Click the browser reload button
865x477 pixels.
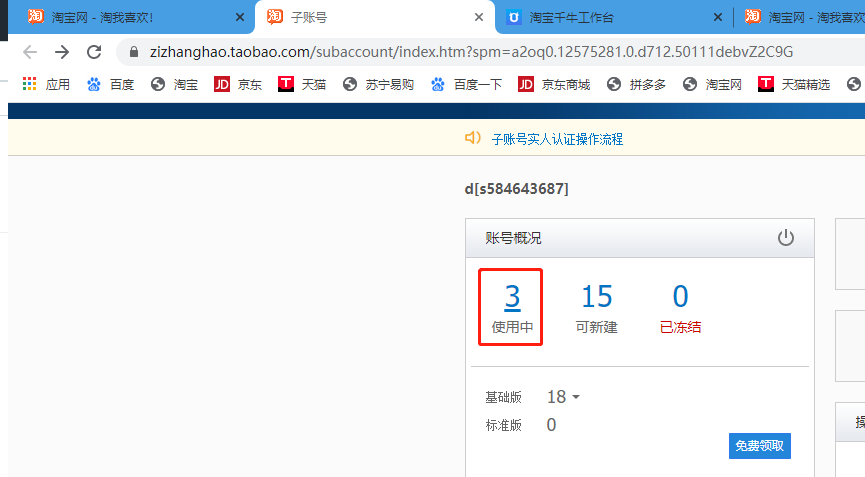coord(94,52)
